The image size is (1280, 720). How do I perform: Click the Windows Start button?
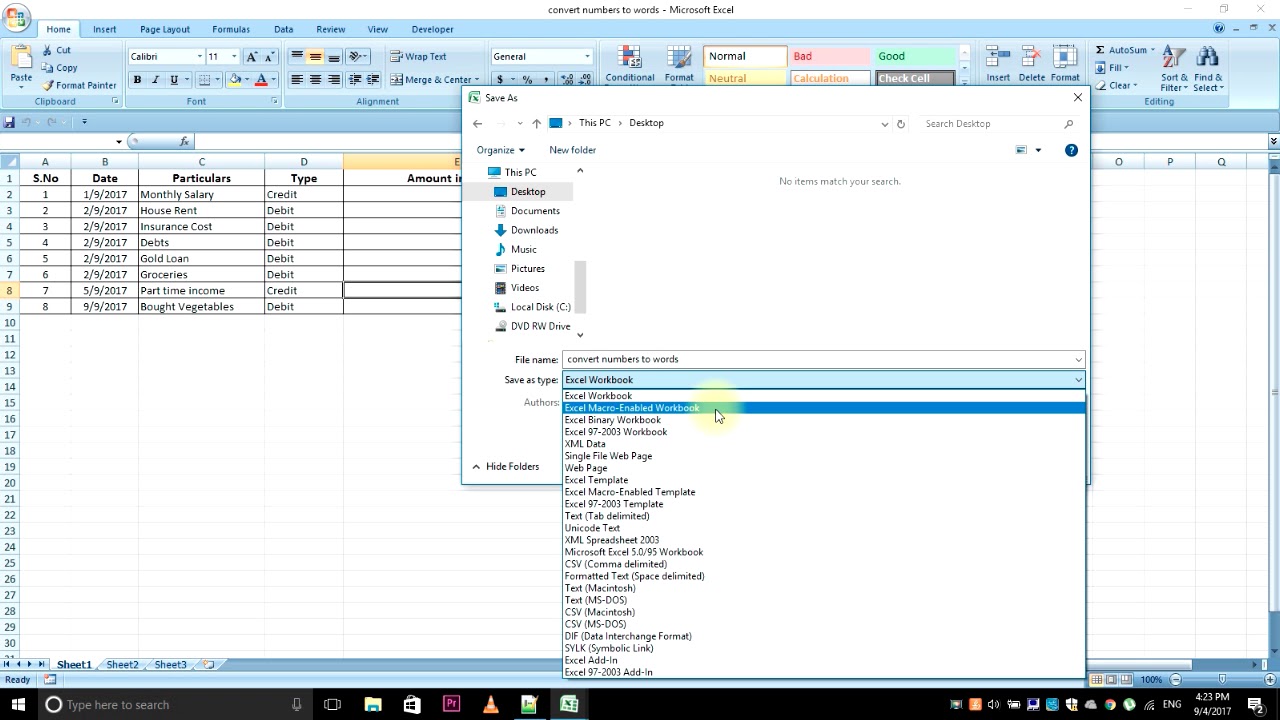coord(18,705)
